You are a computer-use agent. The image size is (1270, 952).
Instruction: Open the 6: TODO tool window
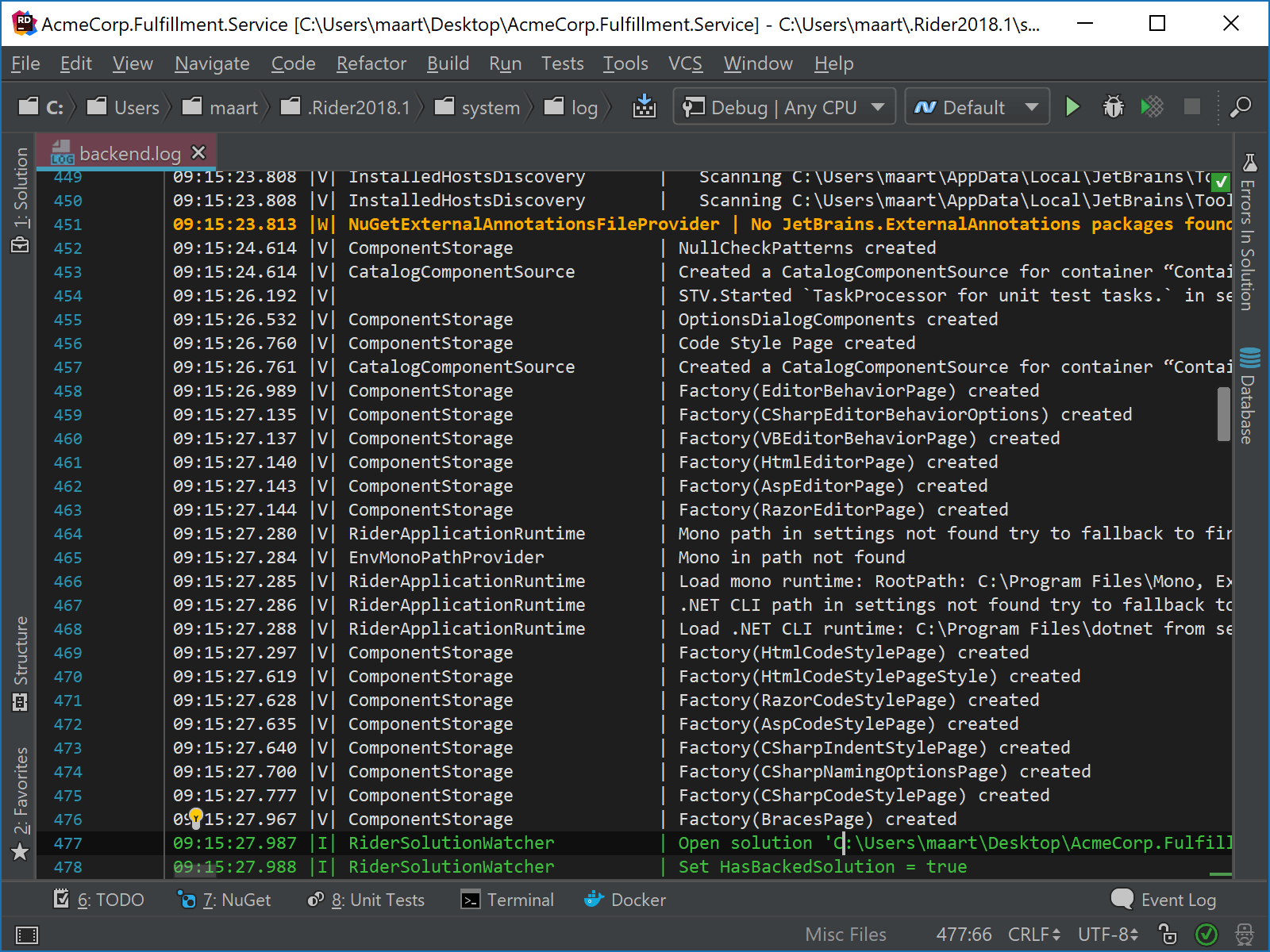click(x=98, y=900)
